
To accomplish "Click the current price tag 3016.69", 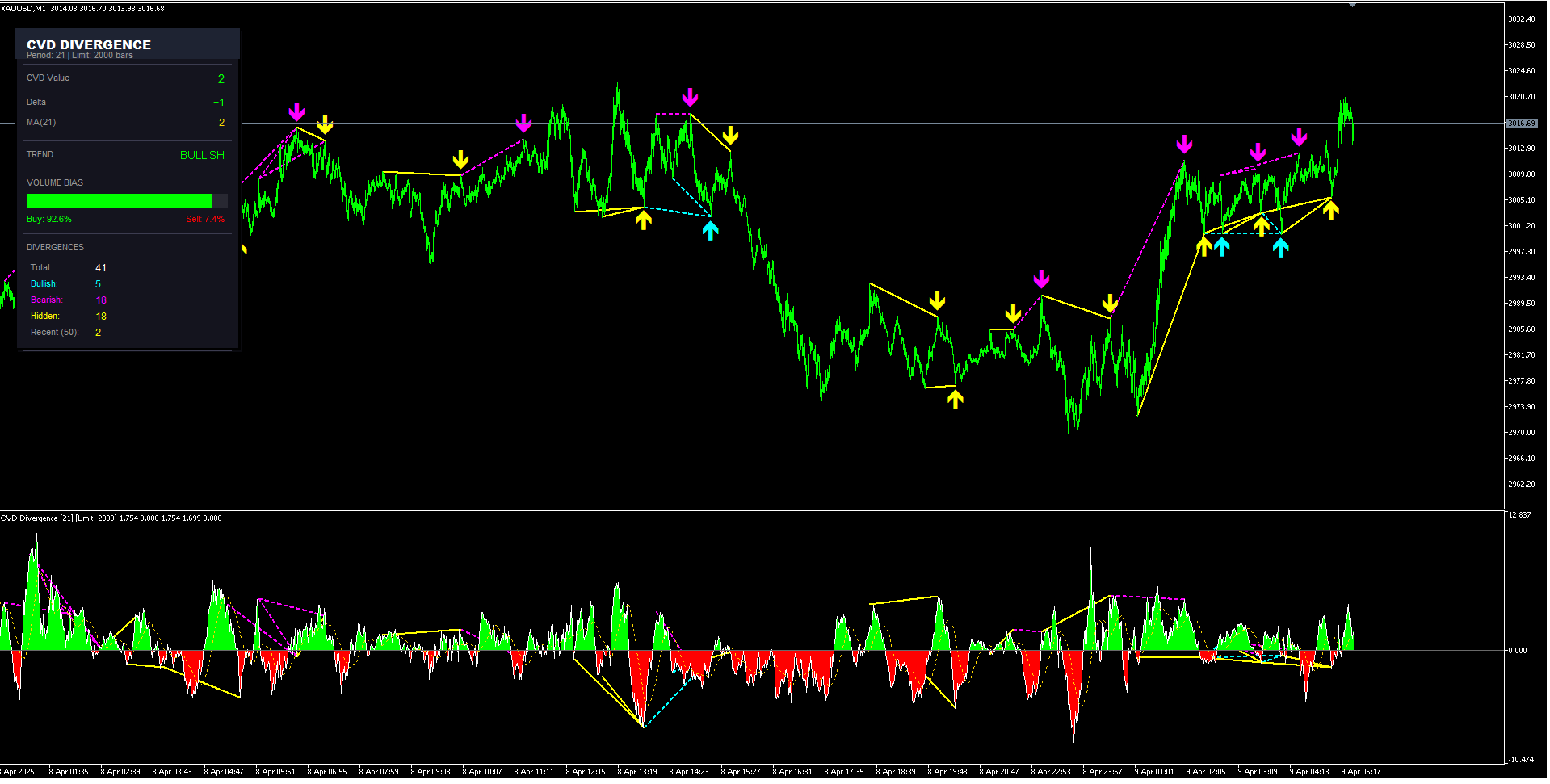I will point(1523,124).
